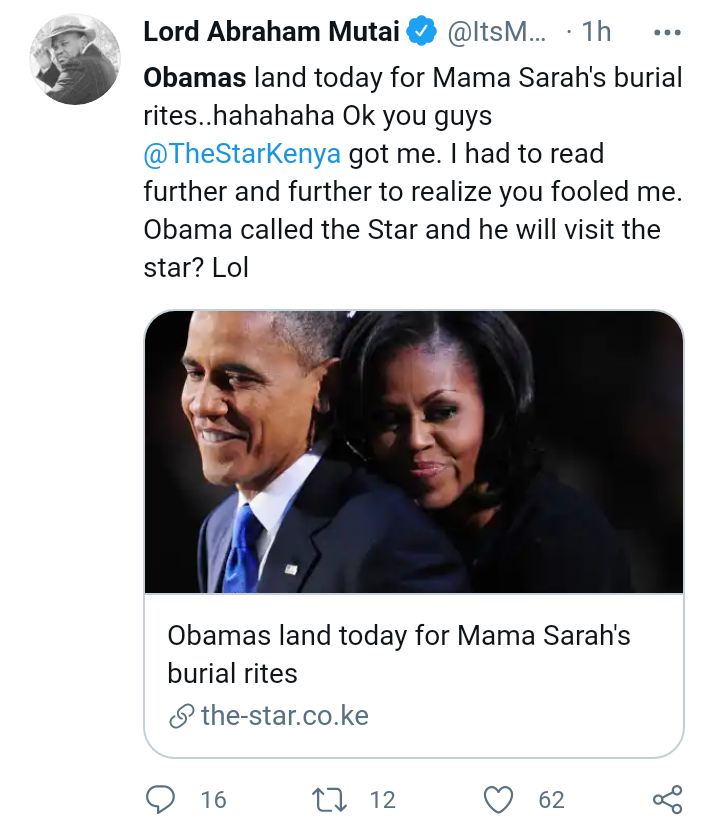Click the Lord Abraham Mutai display name
The height and width of the screenshot is (827, 716).
272,31
